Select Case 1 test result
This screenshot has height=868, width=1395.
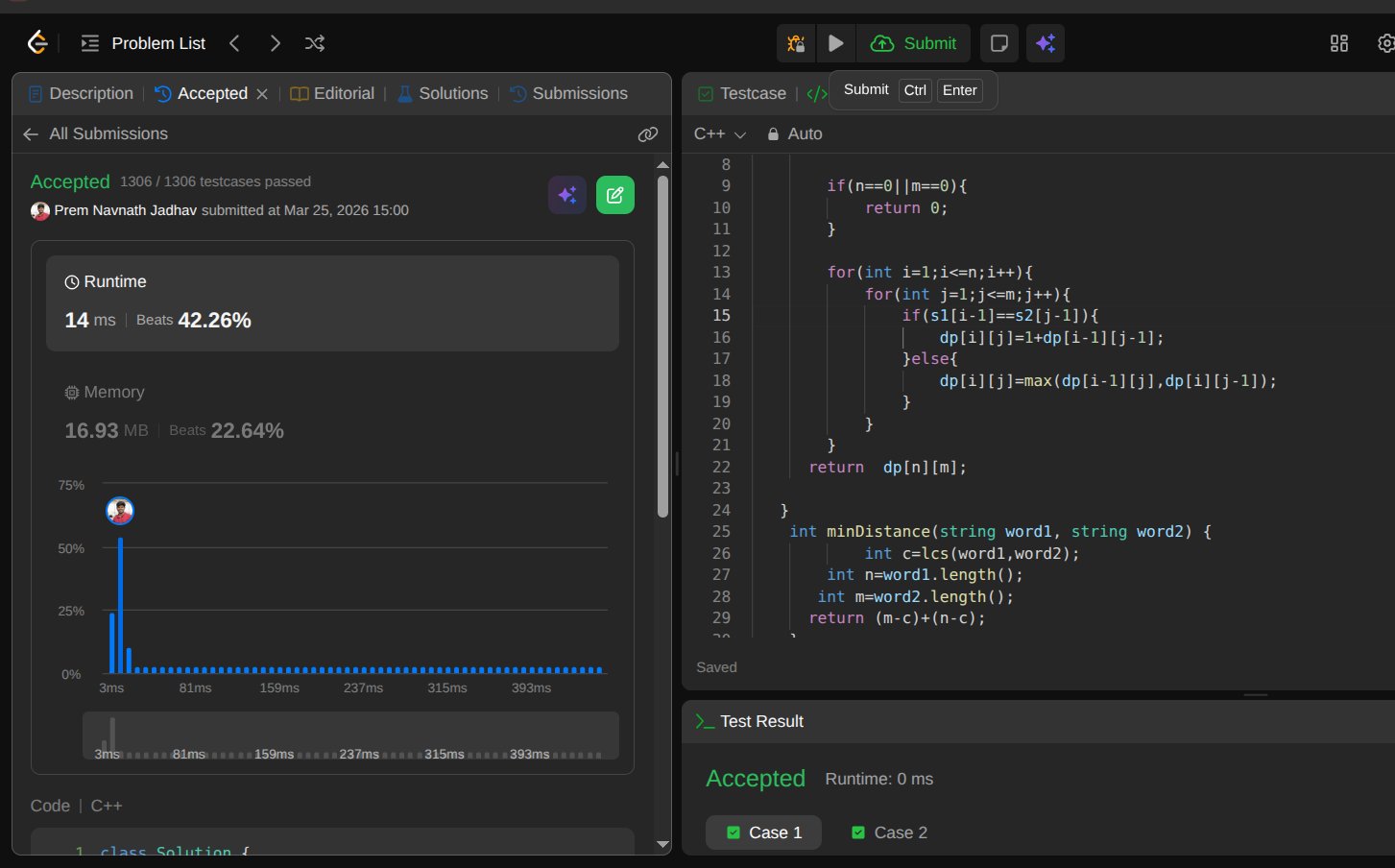(763, 832)
